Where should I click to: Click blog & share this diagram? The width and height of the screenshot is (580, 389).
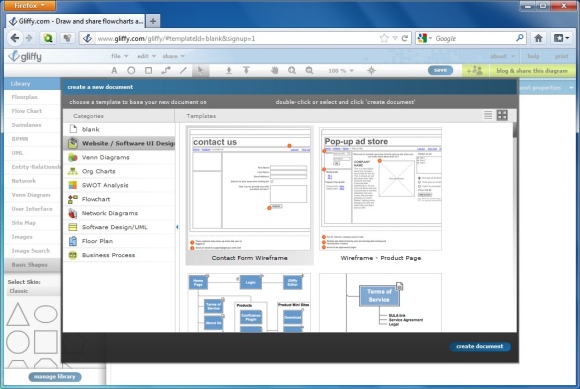point(532,70)
